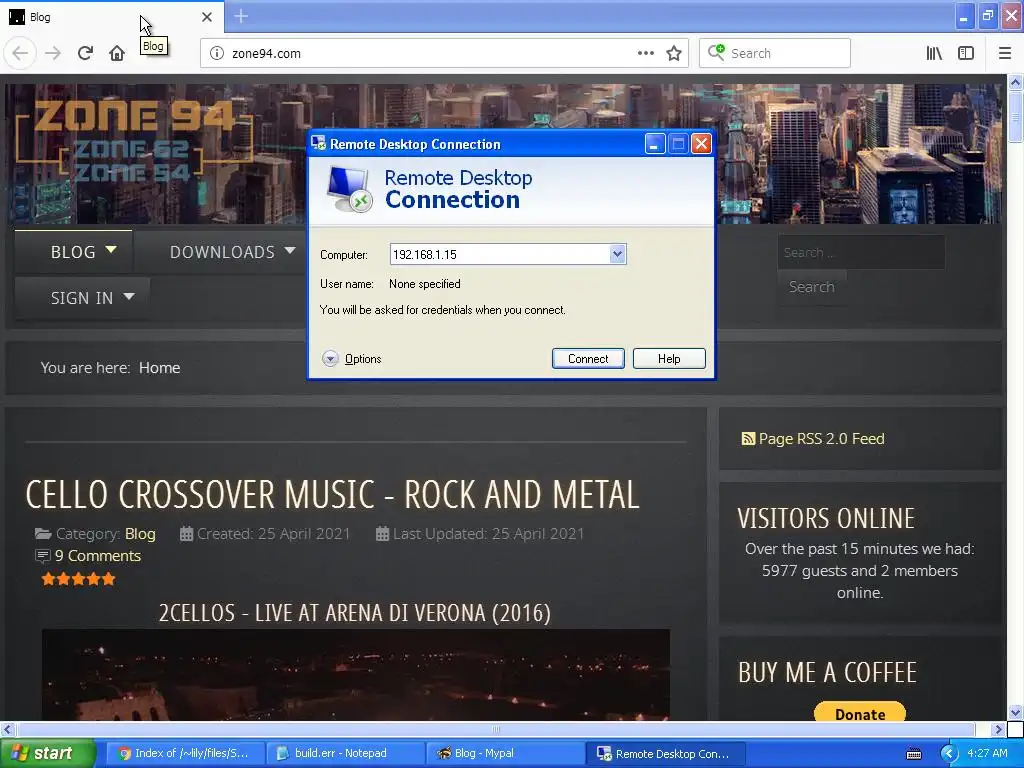The width and height of the screenshot is (1024, 768).
Task: Click the 2Cellos Arena di Verona video thumbnail
Action: [x=356, y=675]
